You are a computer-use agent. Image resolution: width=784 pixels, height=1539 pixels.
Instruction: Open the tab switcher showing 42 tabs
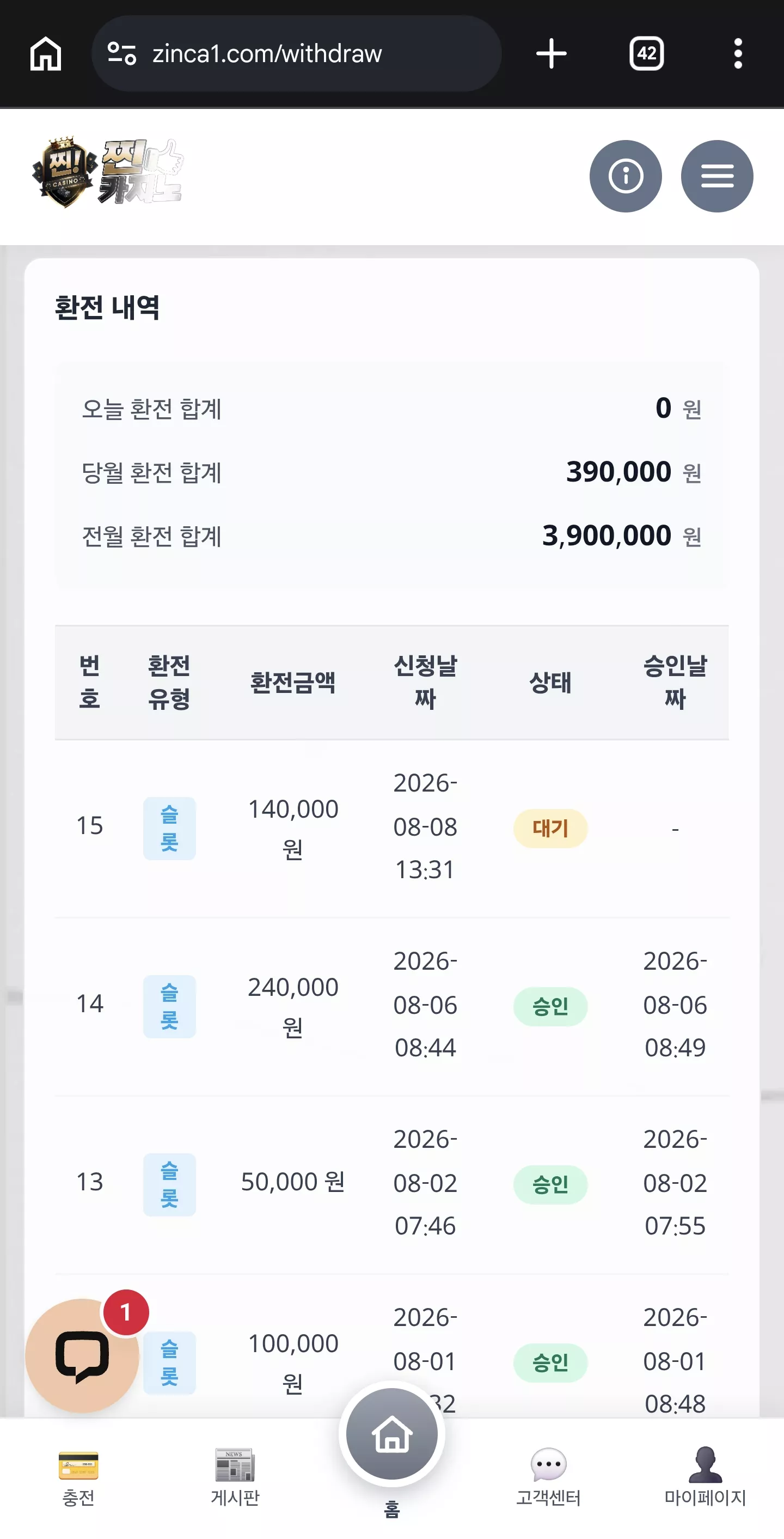click(x=647, y=54)
